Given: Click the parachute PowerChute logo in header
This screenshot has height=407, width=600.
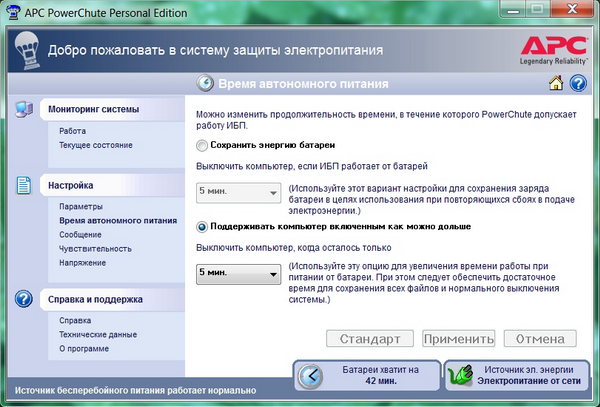Looking at the screenshot, I should pos(27,50).
